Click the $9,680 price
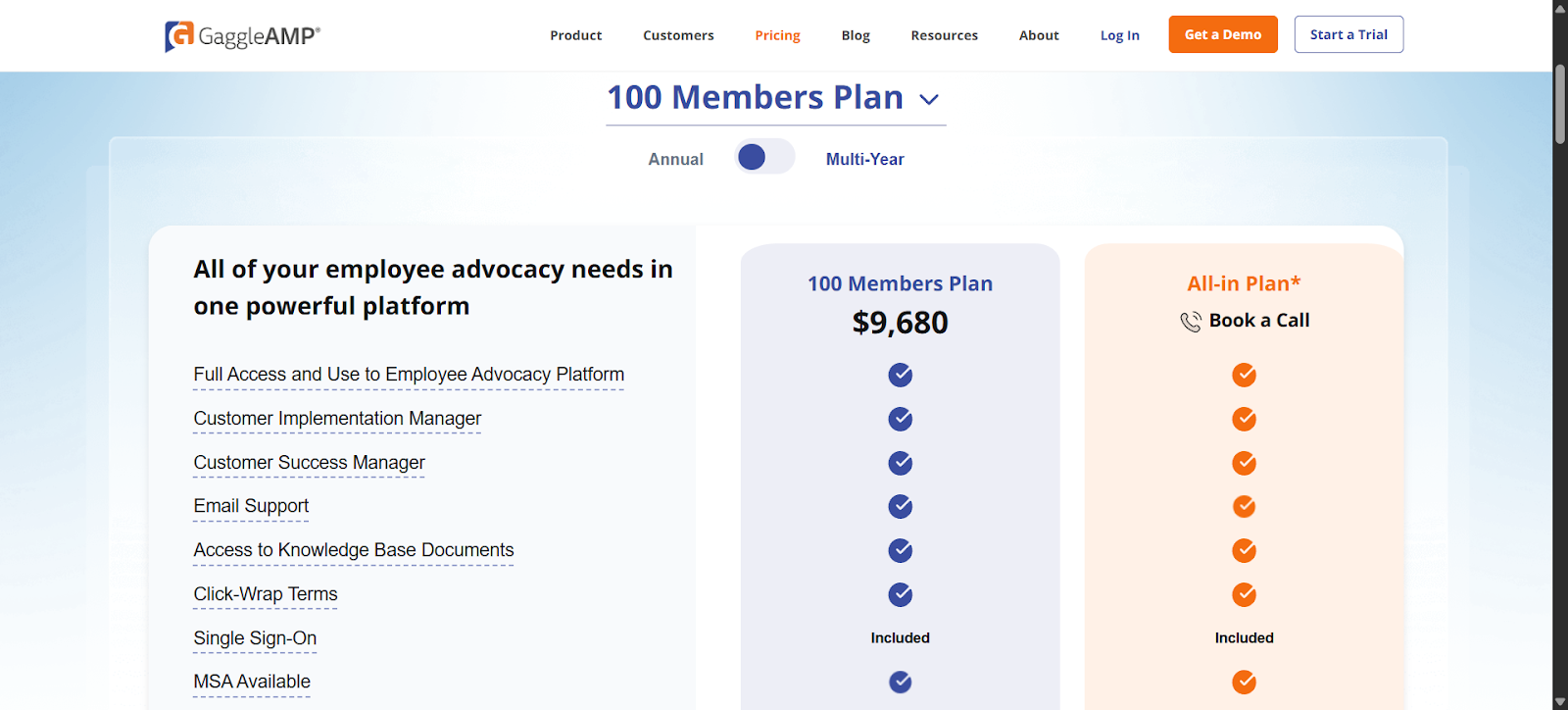Viewport: 1568px width, 710px height. point(901,323)
